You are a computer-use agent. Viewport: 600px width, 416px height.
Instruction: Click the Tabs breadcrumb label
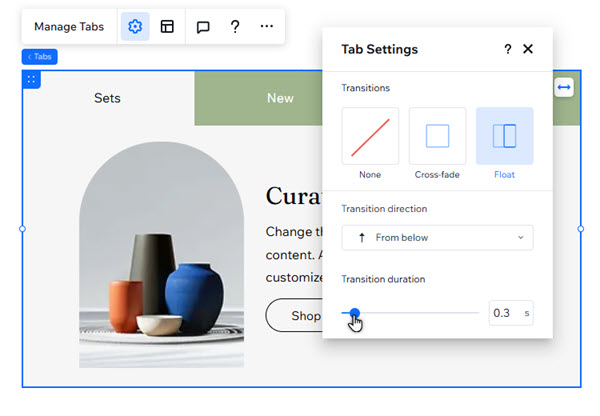pyautogui.click(x=40, y=57)
